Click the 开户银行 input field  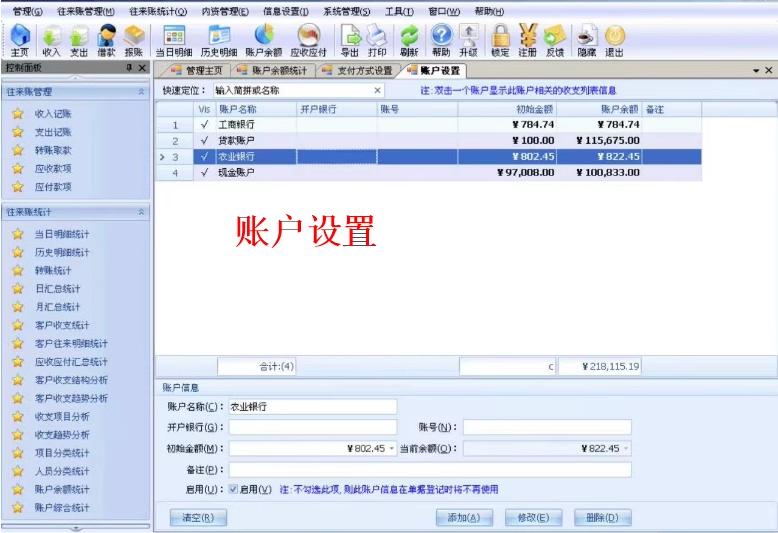[x=313, y=427]
